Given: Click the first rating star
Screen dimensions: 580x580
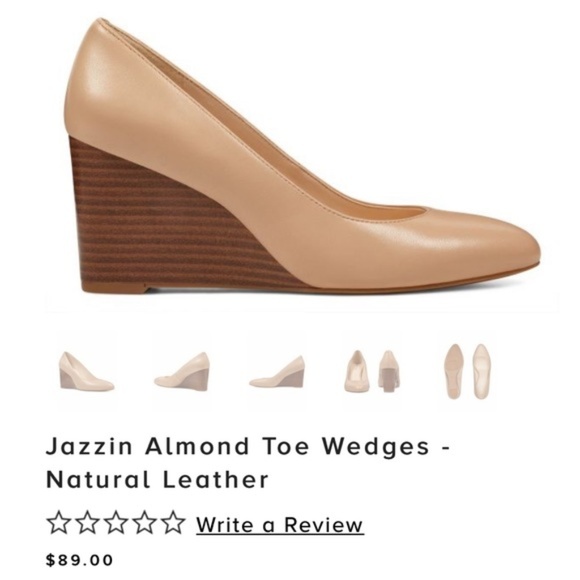Looking at the screenshot, I should pos(58,522).
